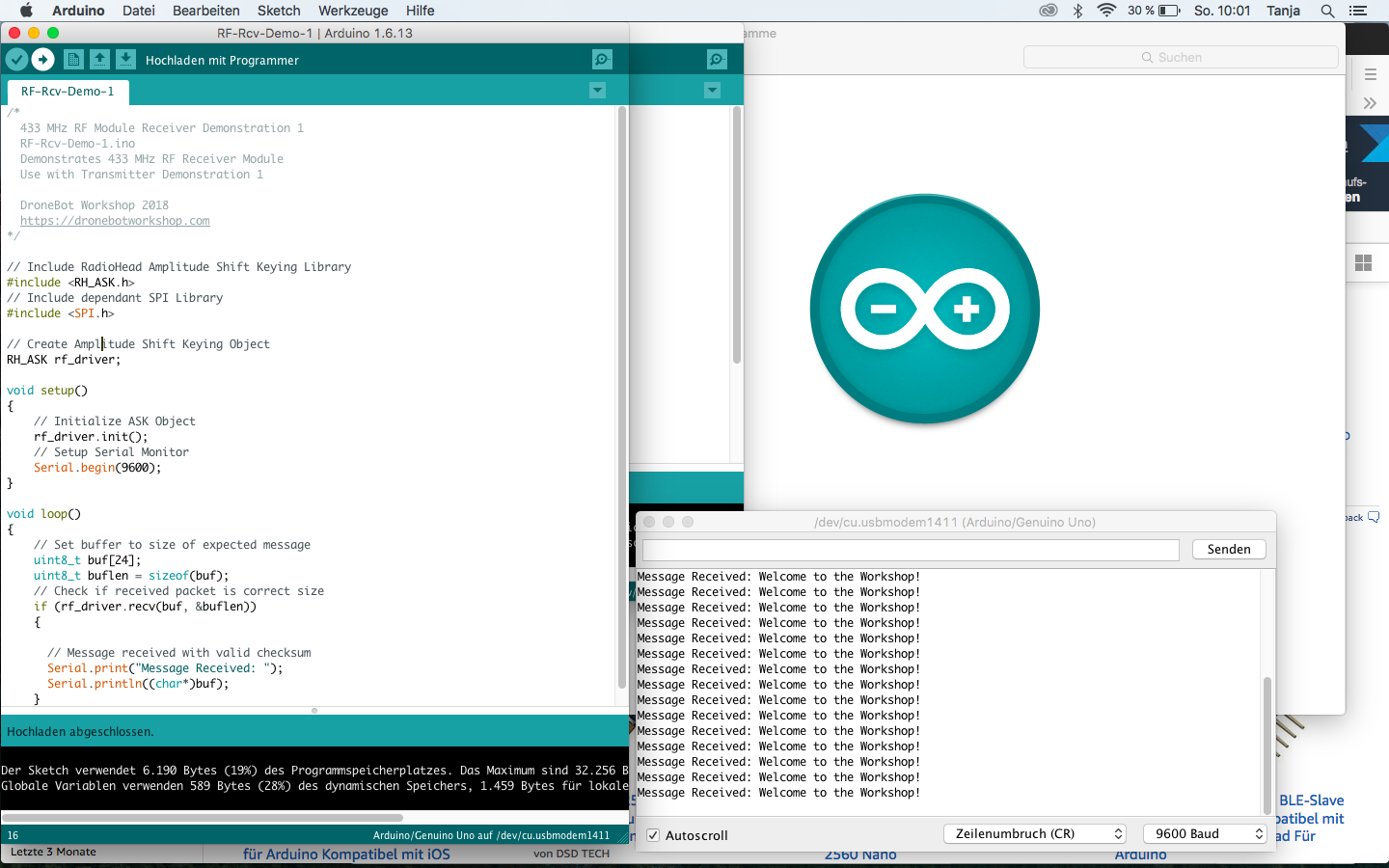Open Serial Monitor in RF-Rcv-Demo-1 window
The image size is (1389, 868).
(602, 60)
